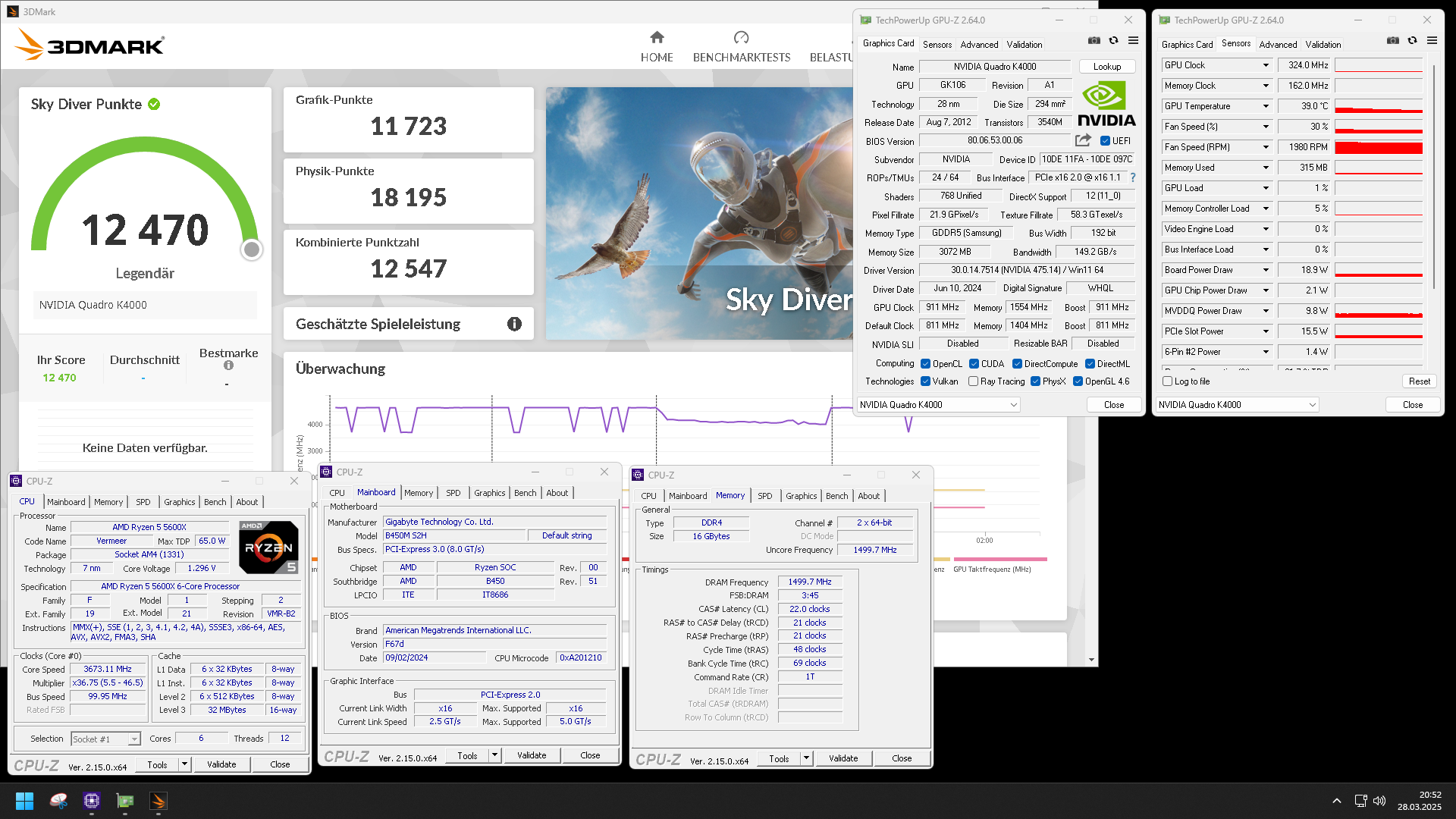This screenshot has height=819, width=1456.
Task: Open the network tray icon
Action: [1360, 801]
